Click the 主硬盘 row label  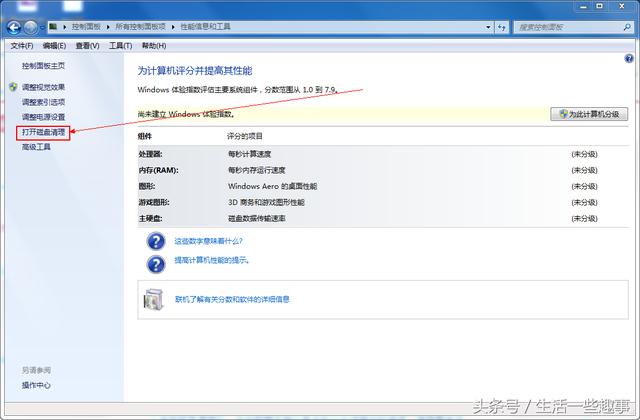(x=150, y=219)
